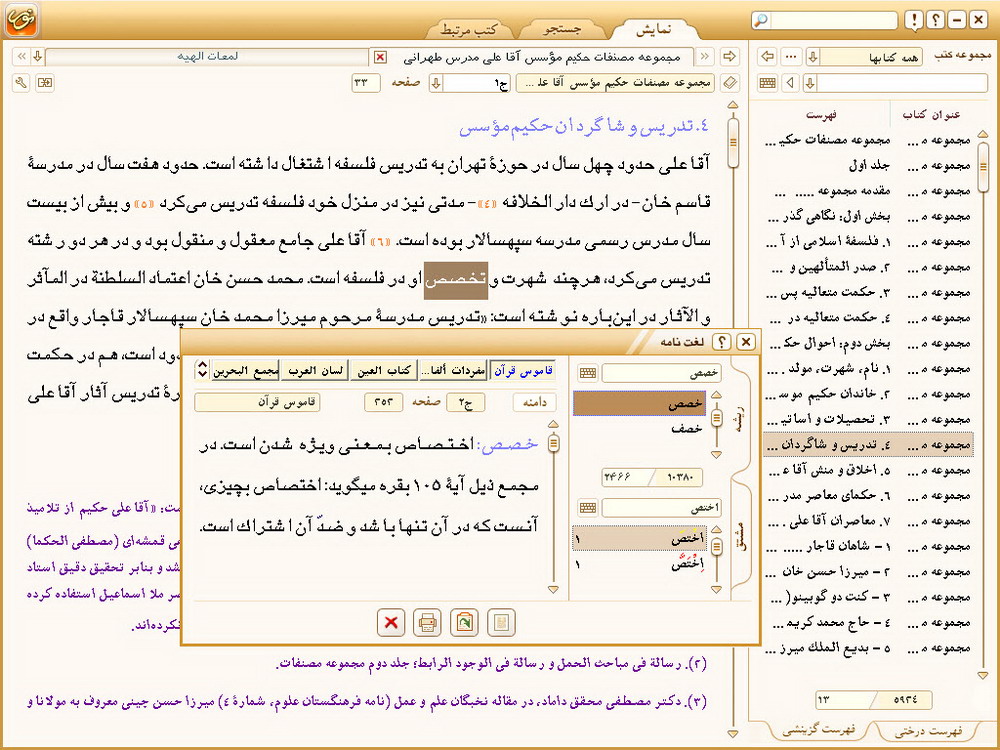Viewport: 1000px width, 750px height.
Task: Open the volume ج1 dropdown arrow
Action: pos(436,83)
